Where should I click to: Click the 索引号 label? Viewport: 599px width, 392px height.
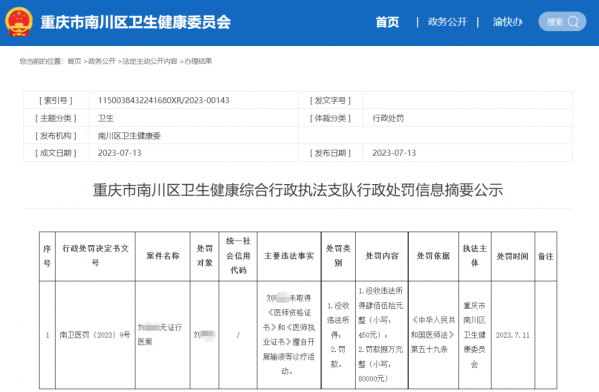[56, 100]
